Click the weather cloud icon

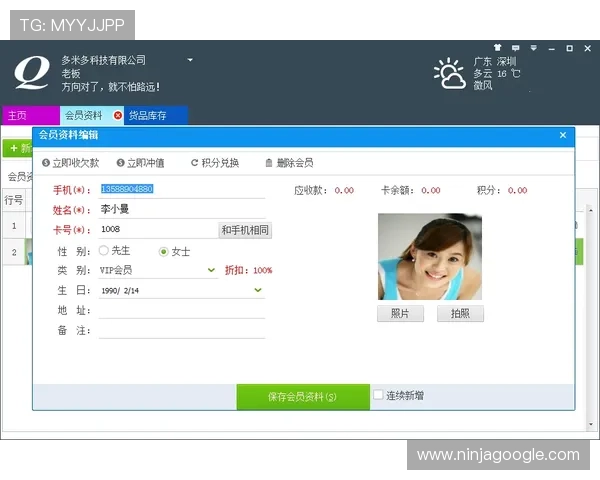tap(449, 73)
